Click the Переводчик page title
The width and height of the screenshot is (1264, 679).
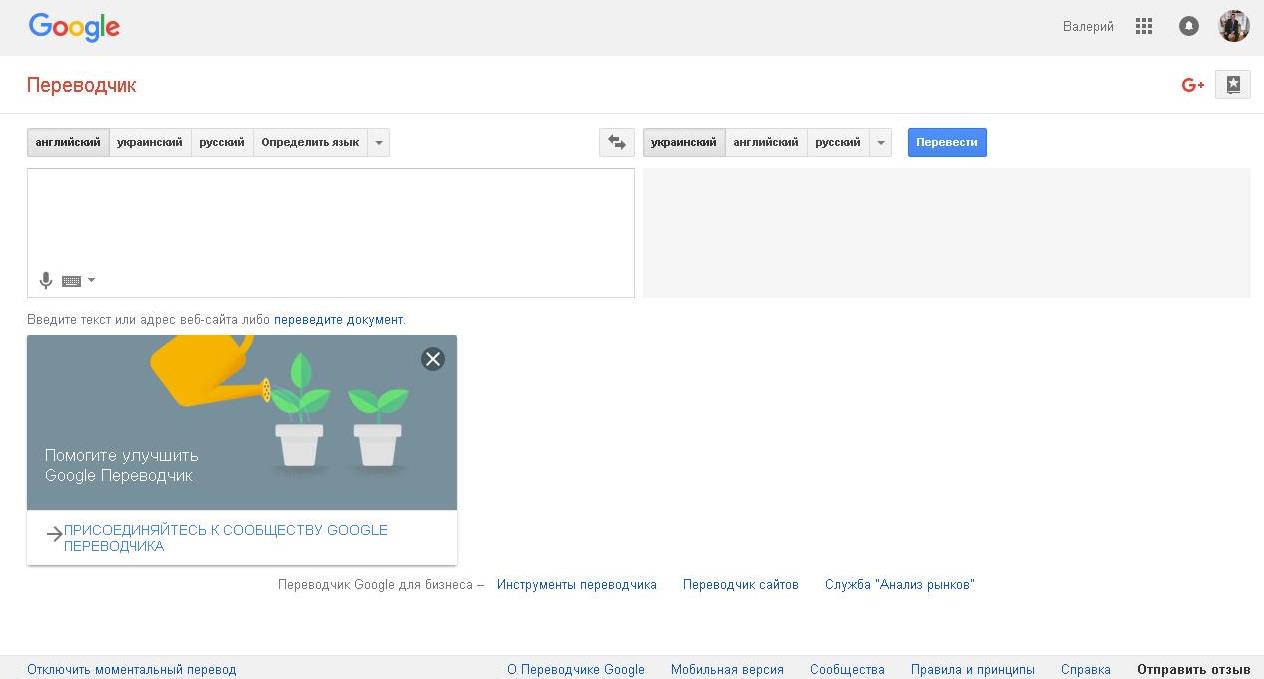[x=82, y=85]
